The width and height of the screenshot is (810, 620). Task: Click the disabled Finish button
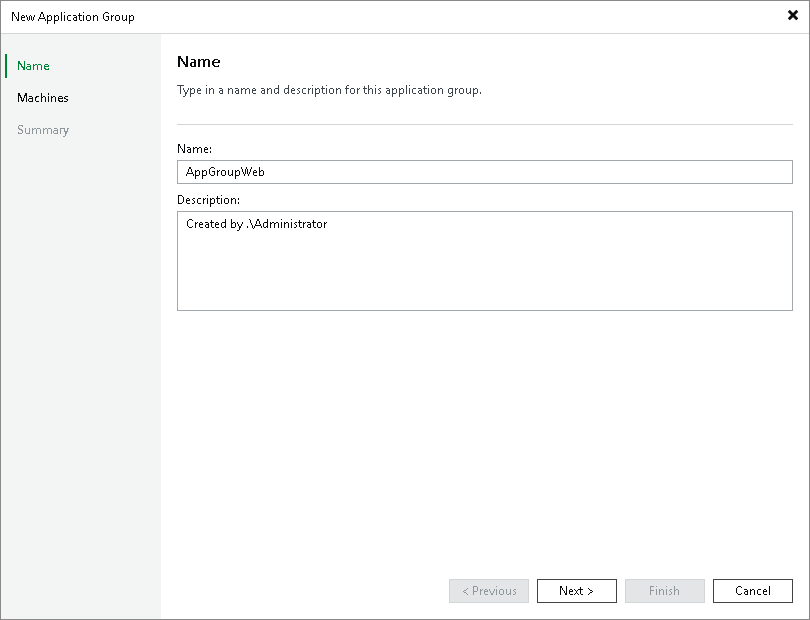click(x=664, y=591)
